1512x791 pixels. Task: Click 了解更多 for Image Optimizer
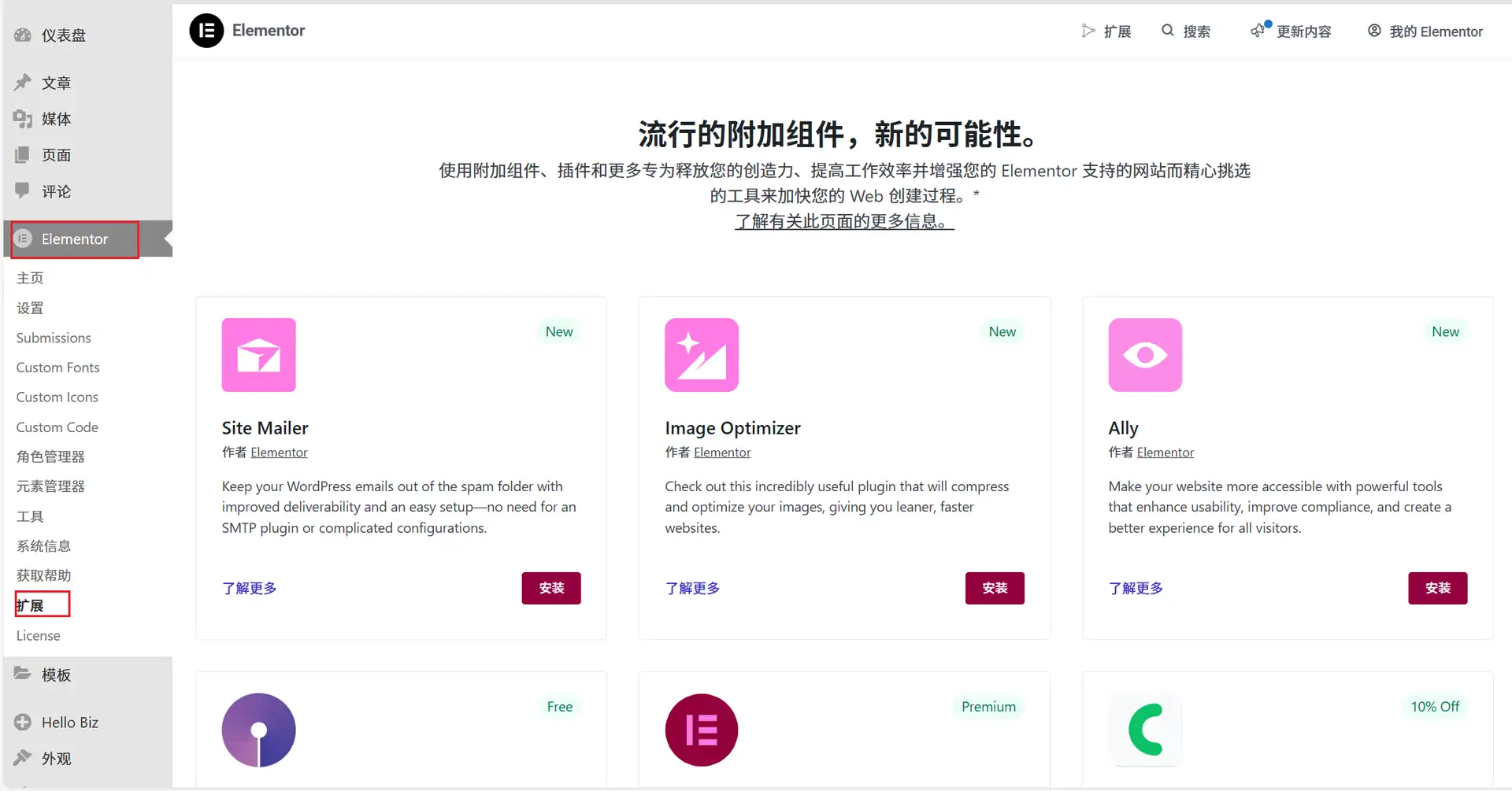tap(692, 588)
